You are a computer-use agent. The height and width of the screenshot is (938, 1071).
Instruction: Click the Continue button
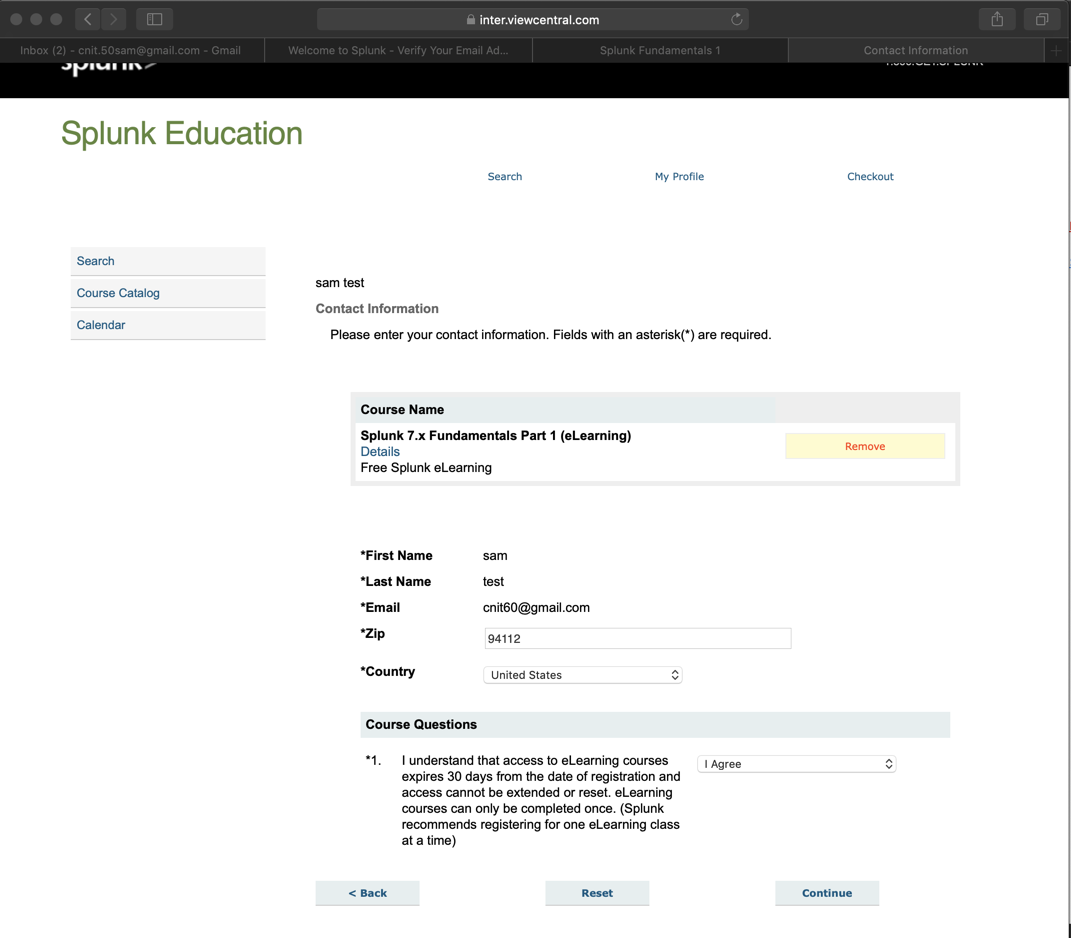(827, 893)
